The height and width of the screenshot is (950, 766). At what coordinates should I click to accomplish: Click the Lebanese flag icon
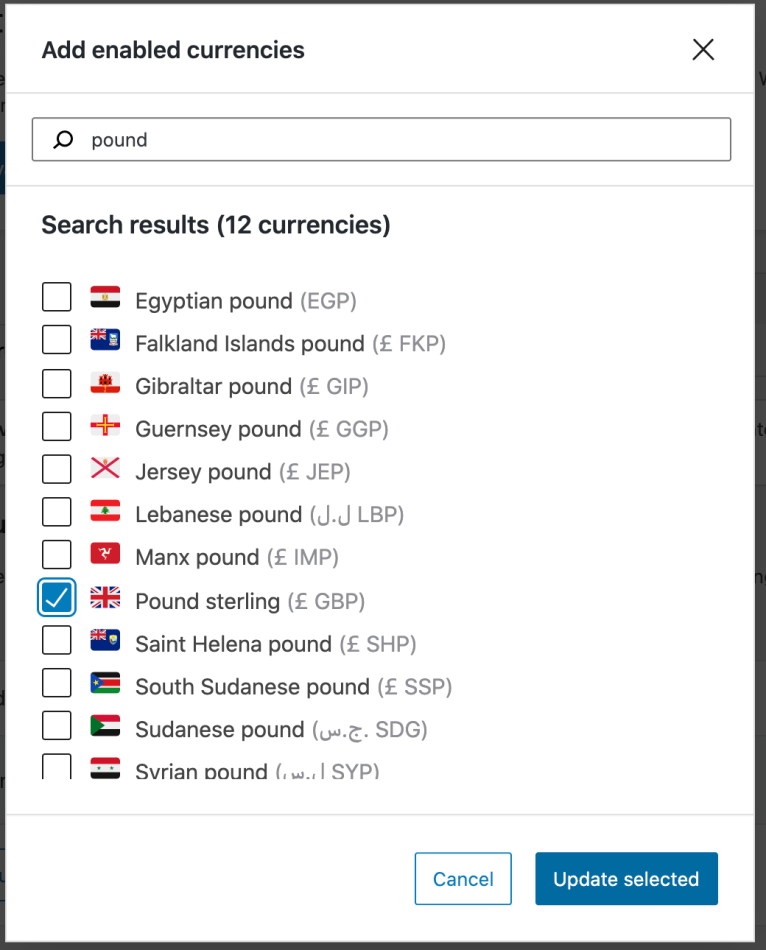coord(105,511)
